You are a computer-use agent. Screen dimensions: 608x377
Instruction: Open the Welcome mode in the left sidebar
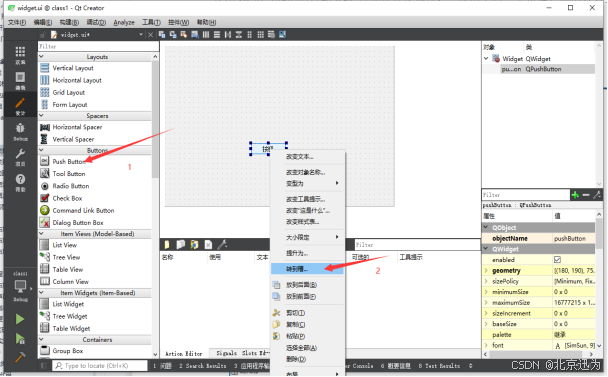tap(20, 55)
